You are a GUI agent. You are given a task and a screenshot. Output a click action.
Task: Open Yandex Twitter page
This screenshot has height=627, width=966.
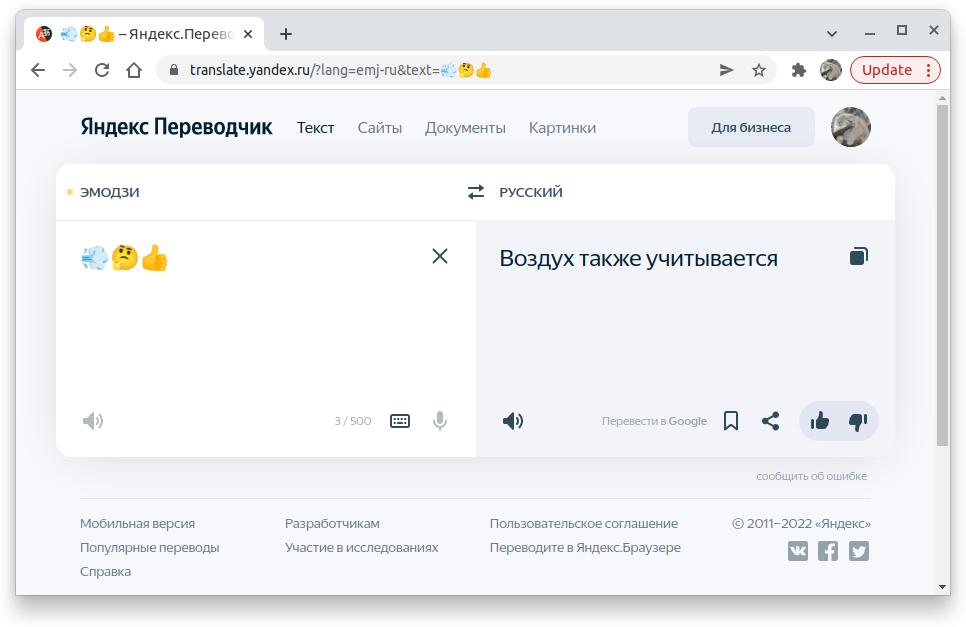pyautogui.click(x=859, y=551)
